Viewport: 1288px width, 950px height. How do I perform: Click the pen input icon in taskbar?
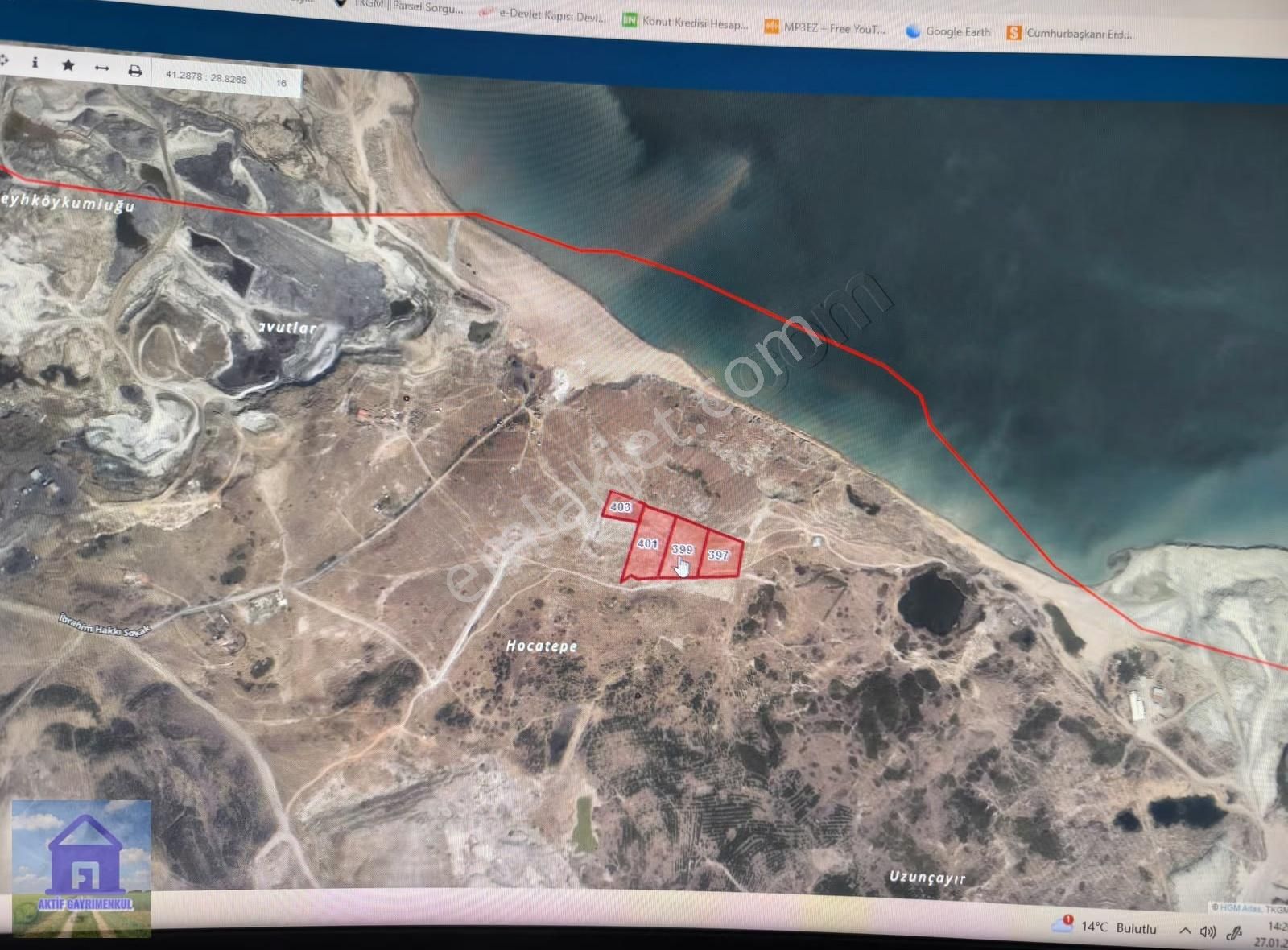coord(1234,933)
